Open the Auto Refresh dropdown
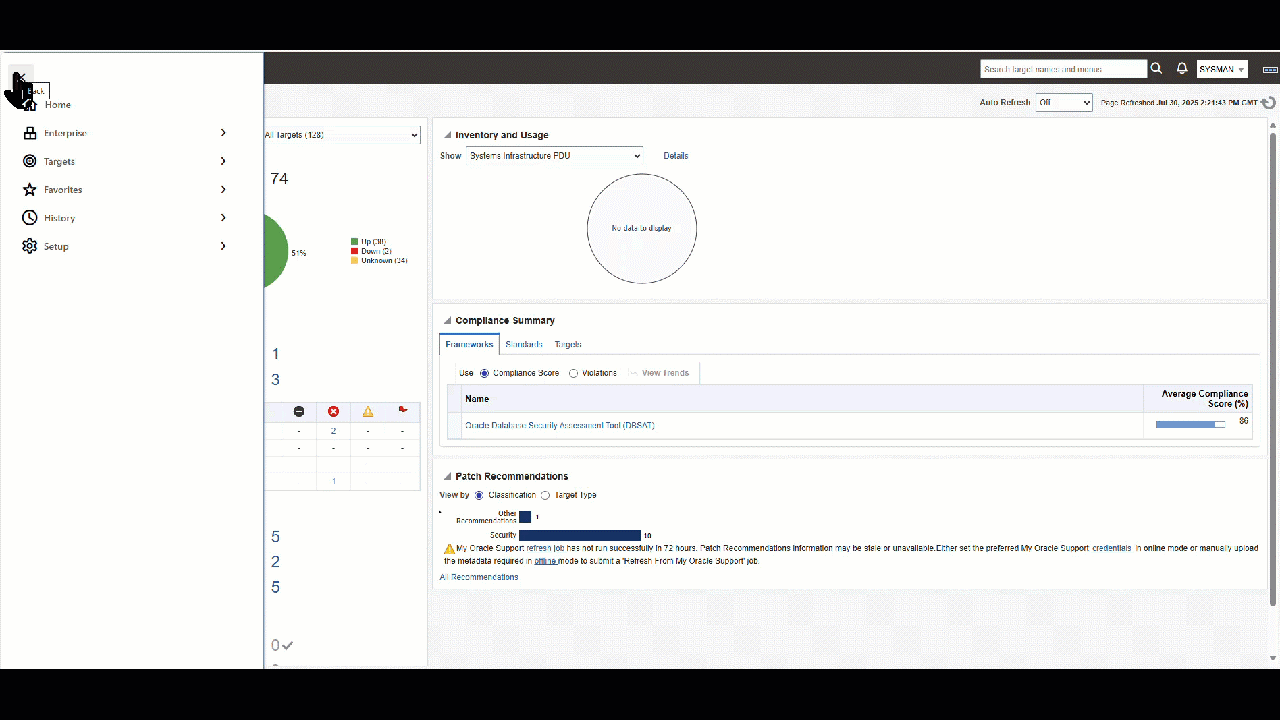Screen dimensions: 1280x720 click(x=1064, y=102)
